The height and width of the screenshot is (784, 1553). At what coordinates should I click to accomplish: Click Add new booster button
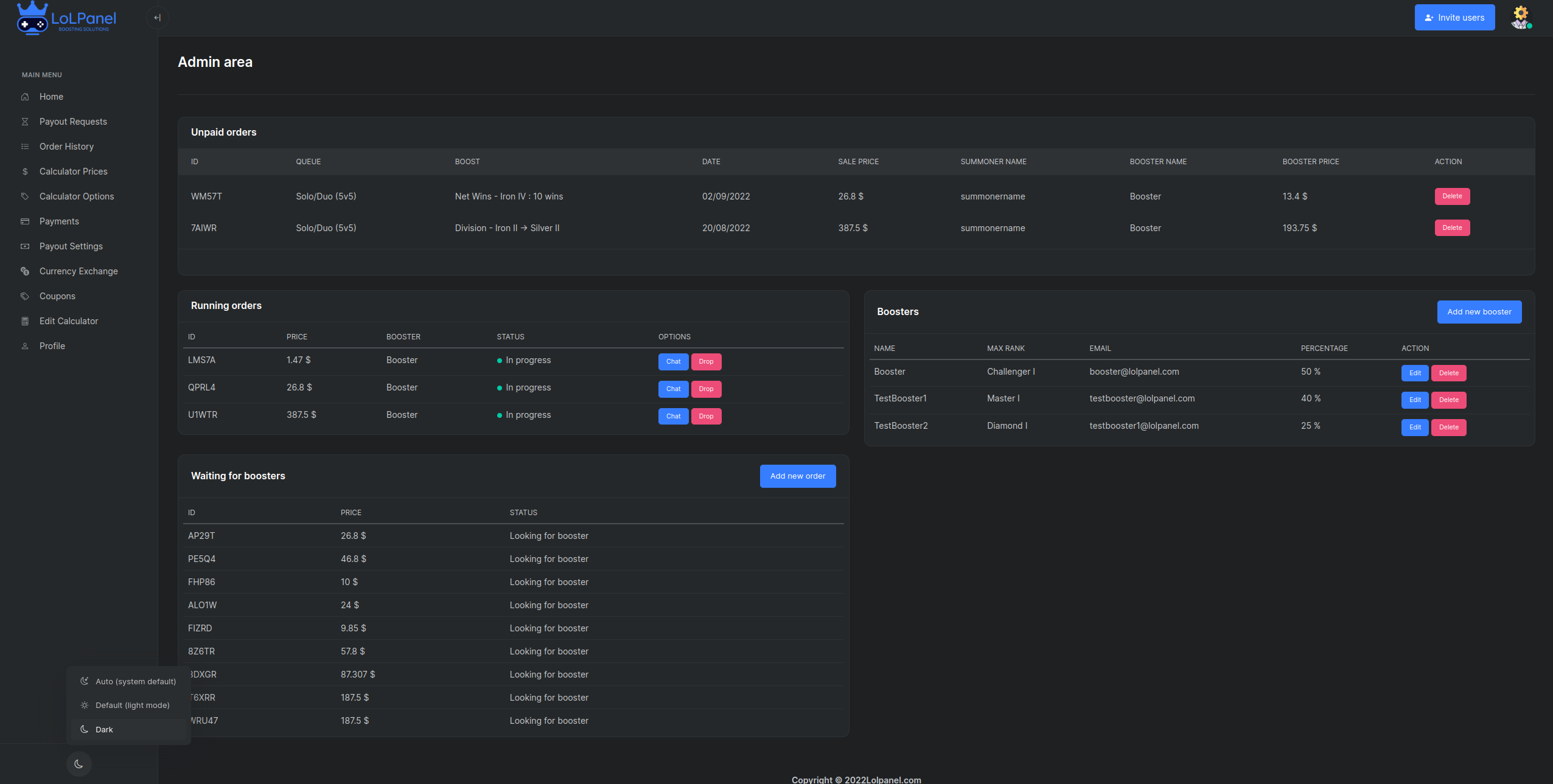click(1479, 311)
